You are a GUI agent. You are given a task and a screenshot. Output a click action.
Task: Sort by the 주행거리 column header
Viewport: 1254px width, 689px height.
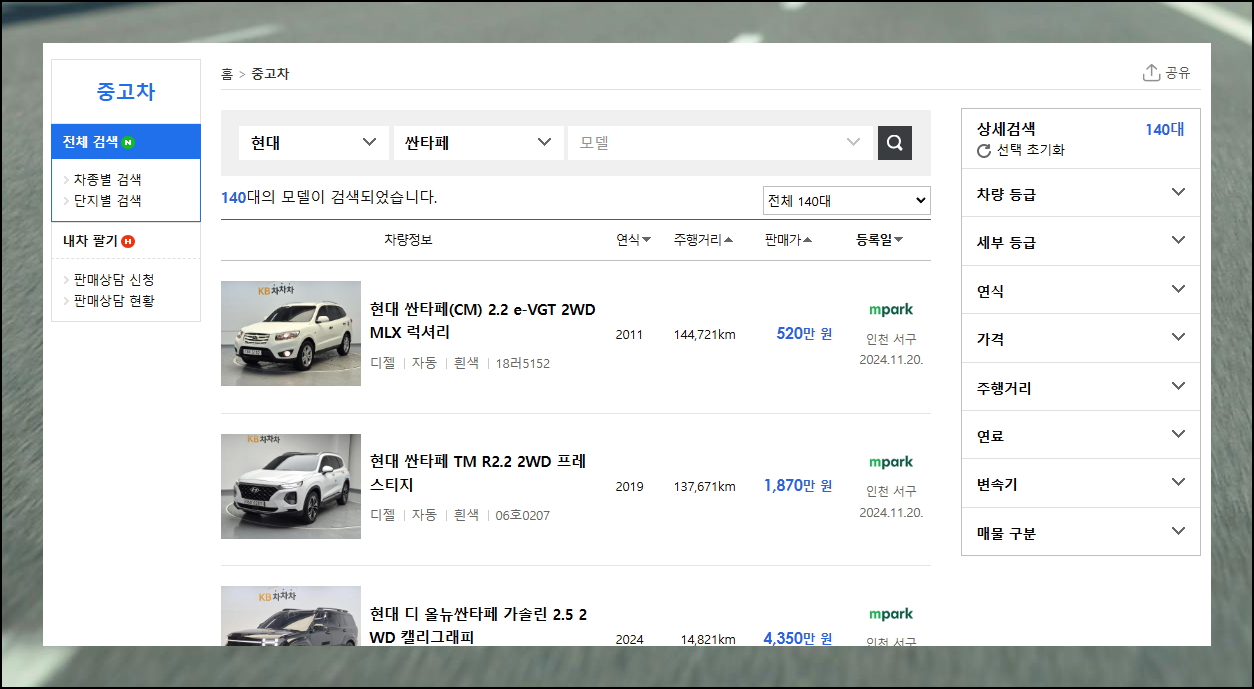703,240
